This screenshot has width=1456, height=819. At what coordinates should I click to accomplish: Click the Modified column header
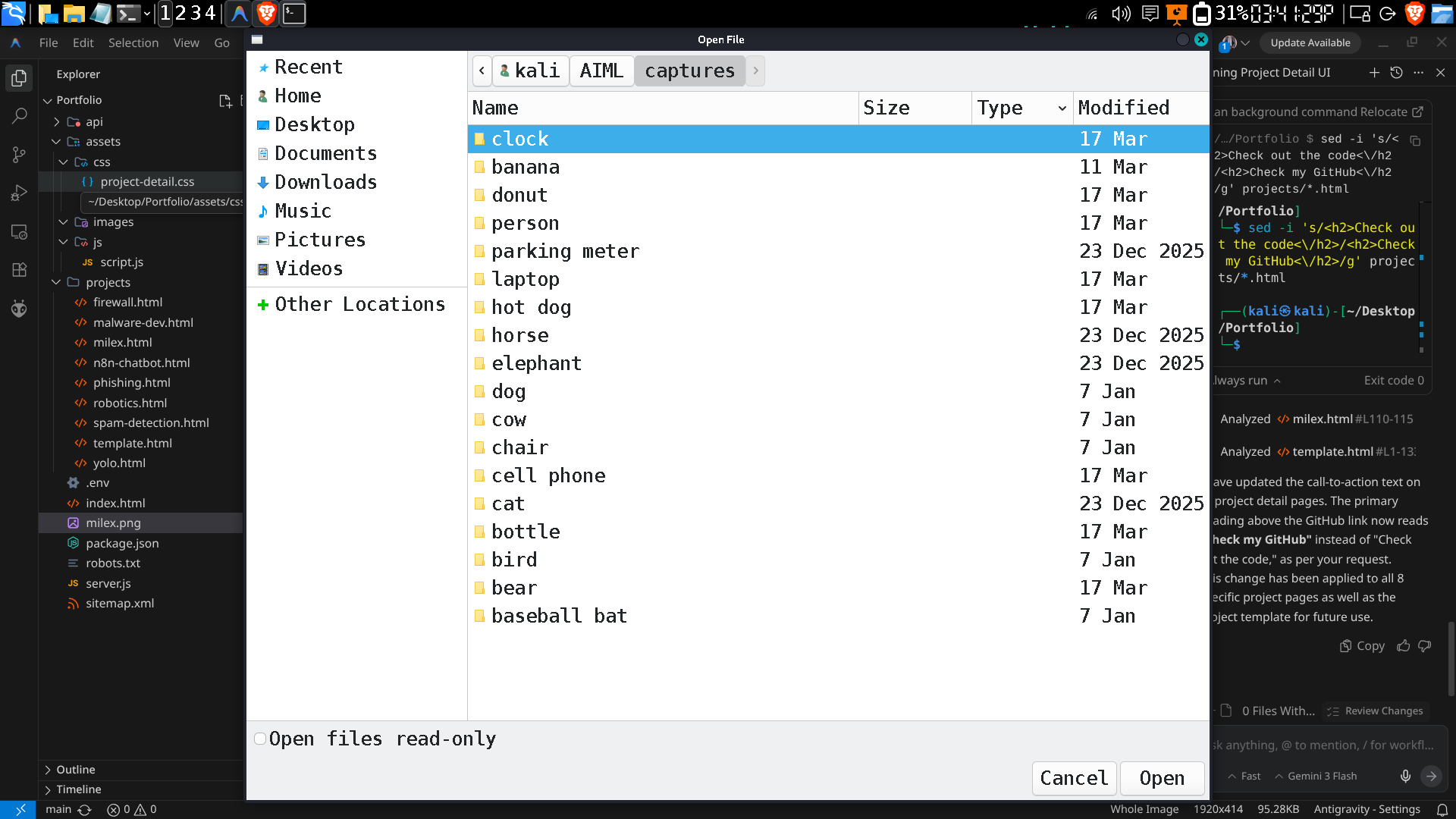1141,108
